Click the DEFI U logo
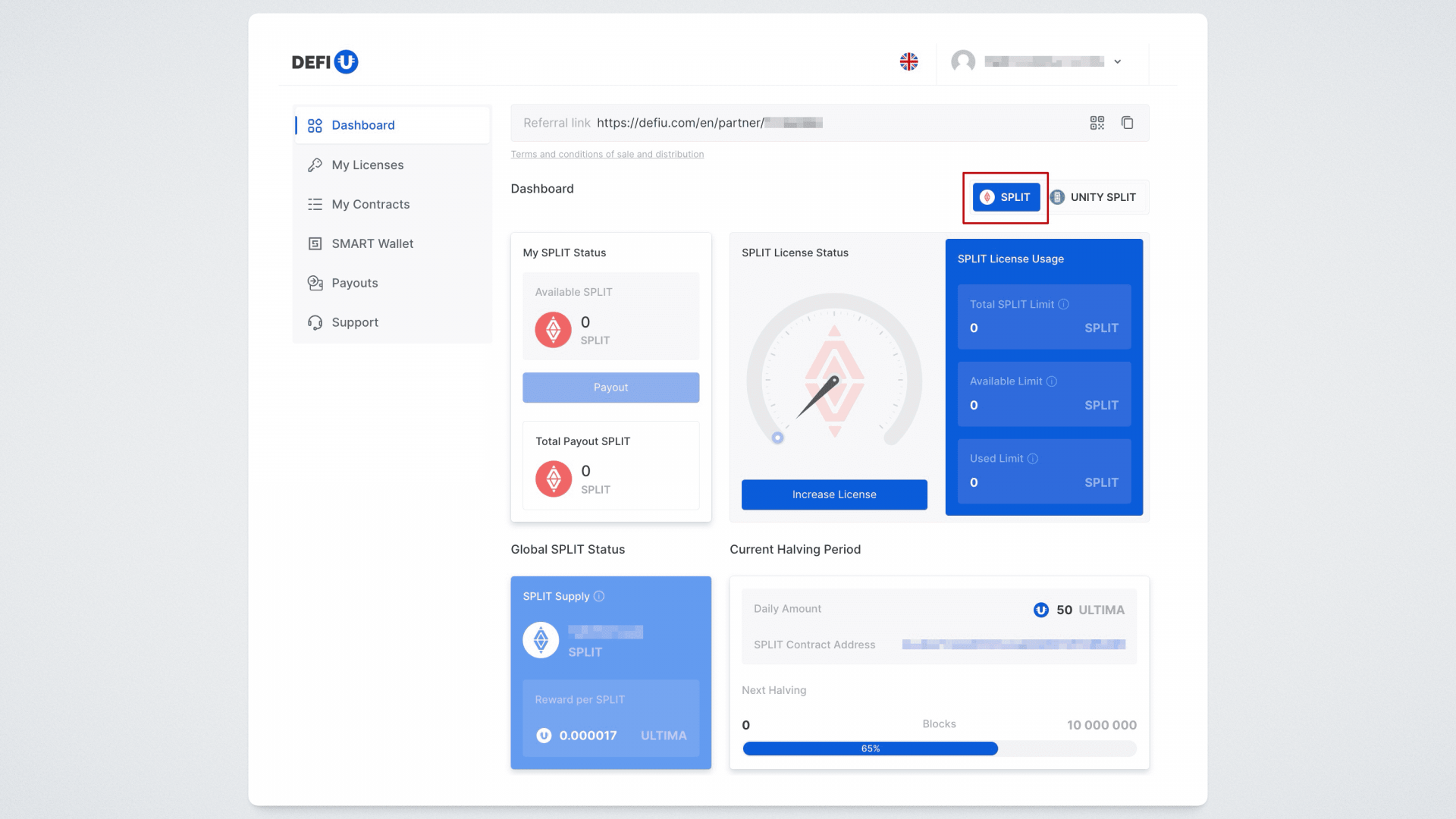The height and width of the screenshot is (819, 1456). click(325, 61)
